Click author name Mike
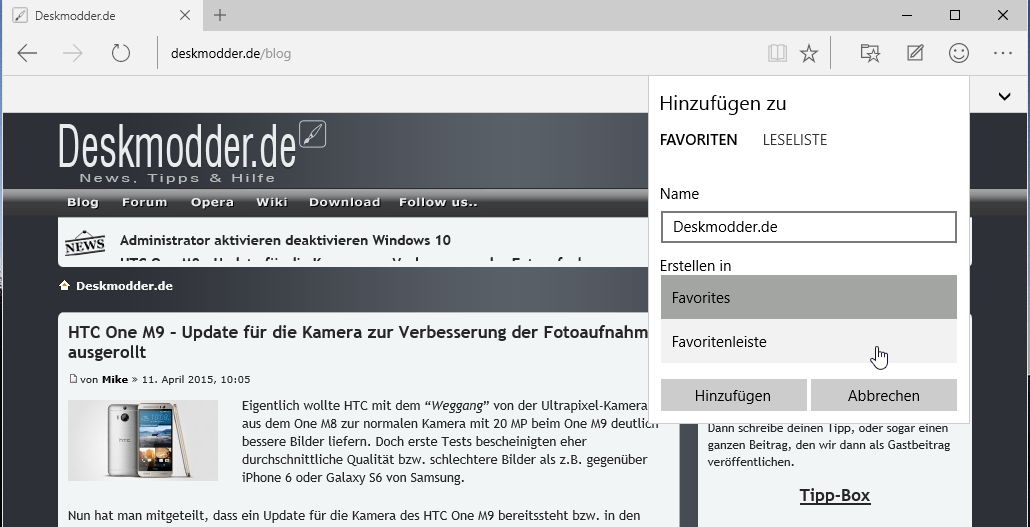1030x527 pixels. 114,379
